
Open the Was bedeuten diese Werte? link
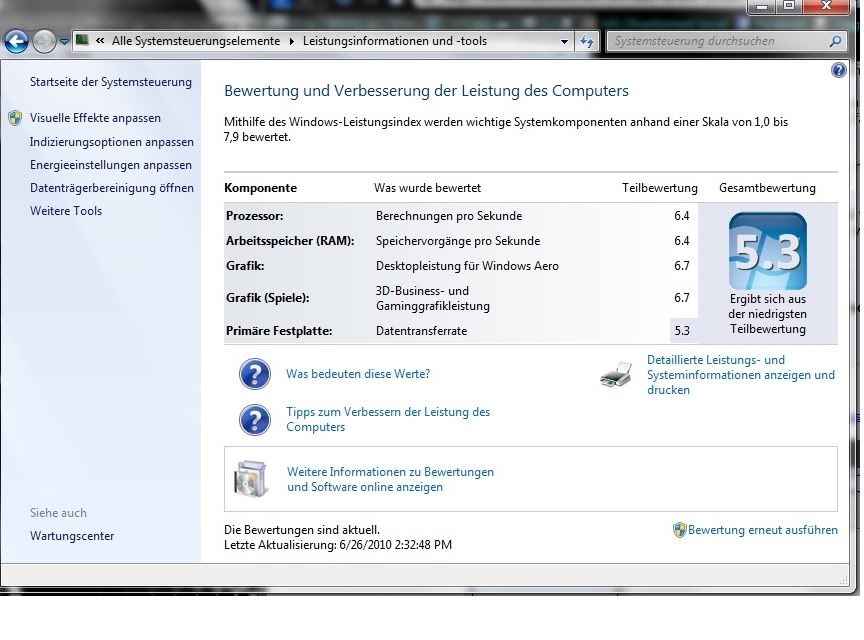(358, 374)
